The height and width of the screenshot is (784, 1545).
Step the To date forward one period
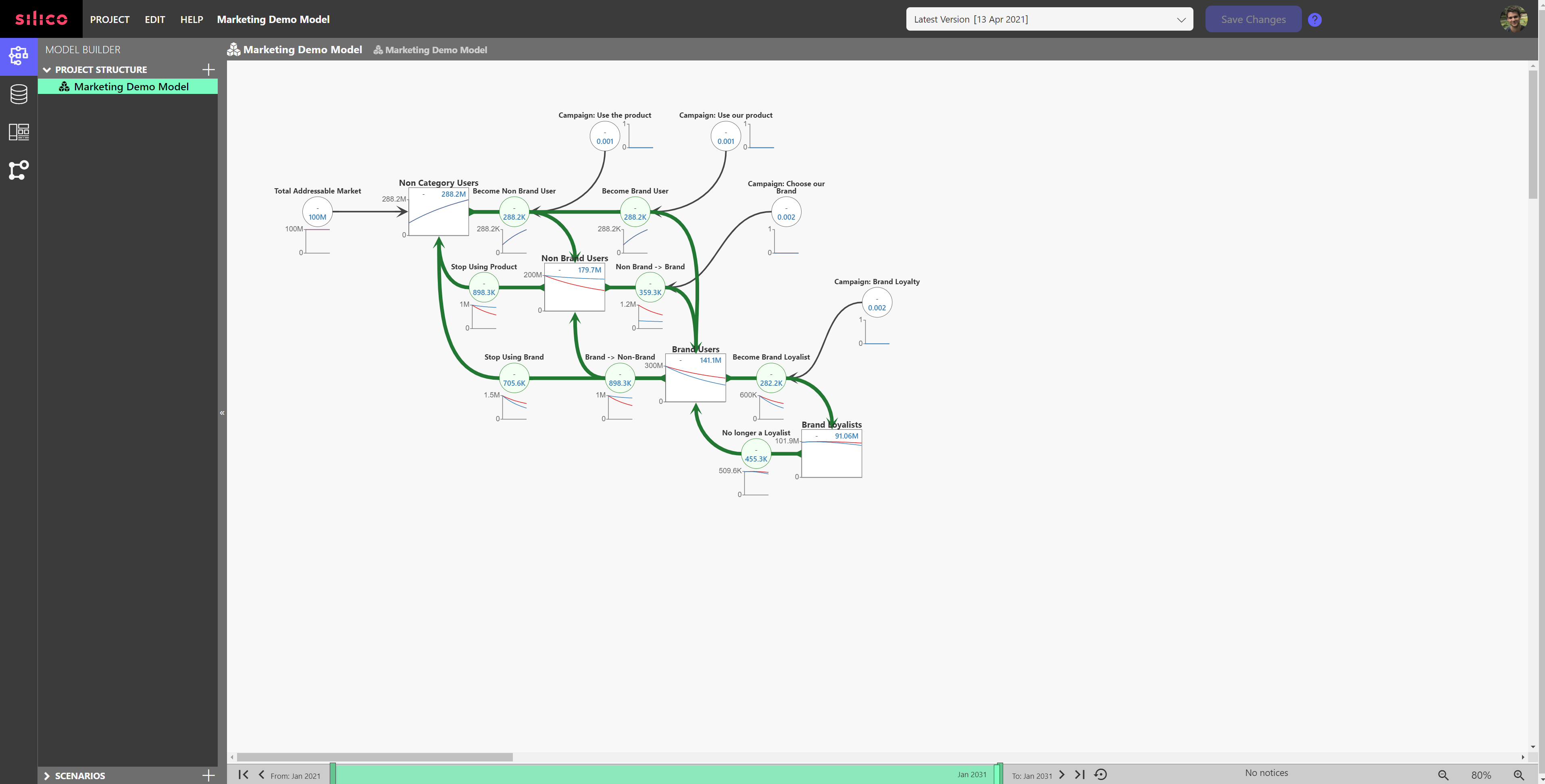point(1062,775)
